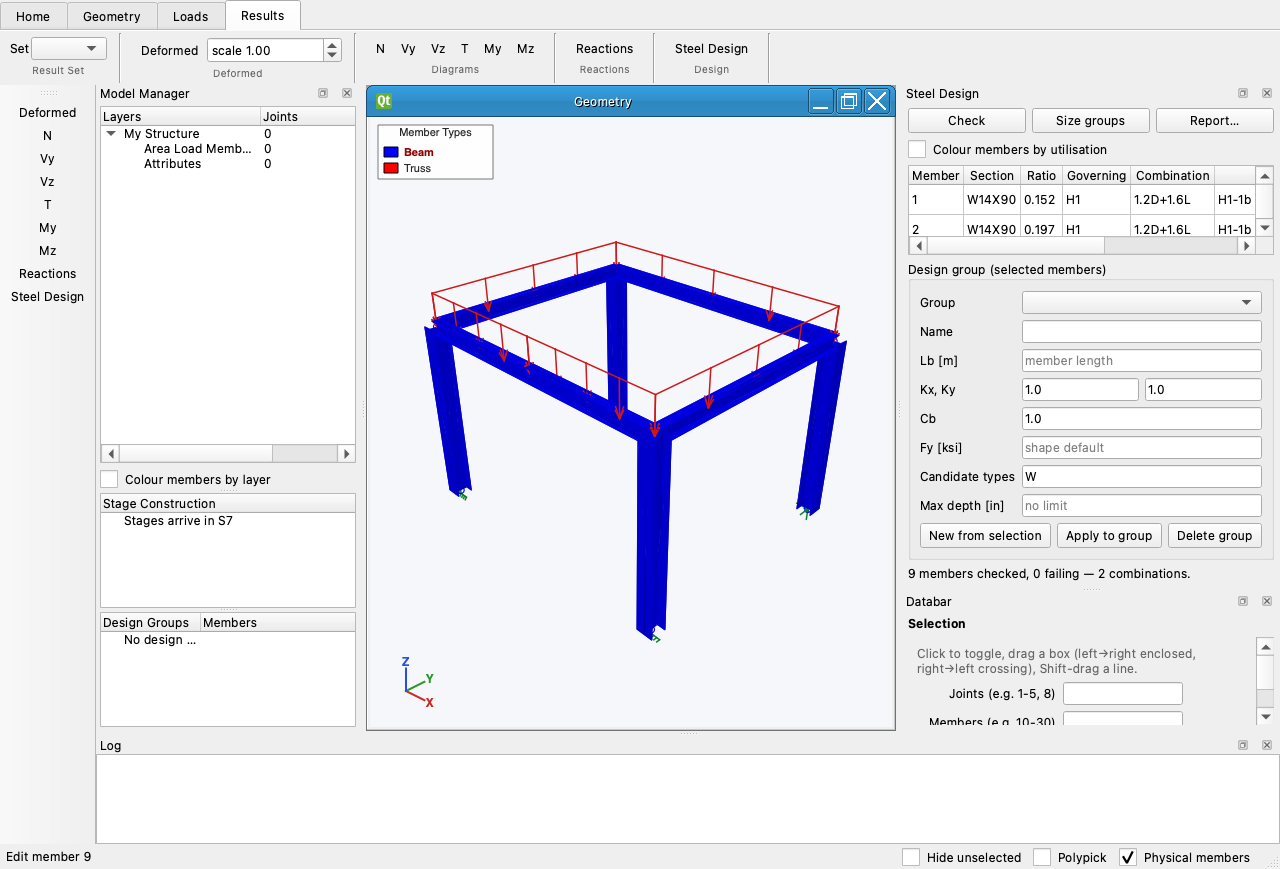Switch to the Loads tab

[x=191, y=16]
